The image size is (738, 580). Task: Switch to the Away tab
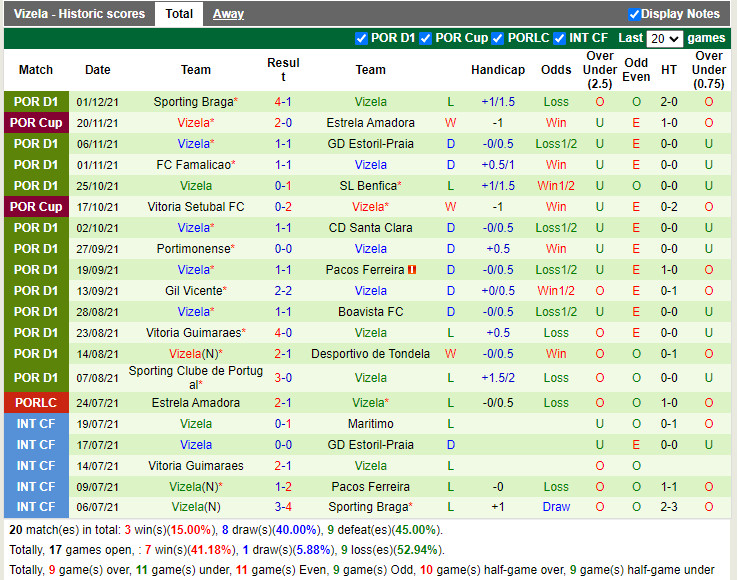coord(228,14)
